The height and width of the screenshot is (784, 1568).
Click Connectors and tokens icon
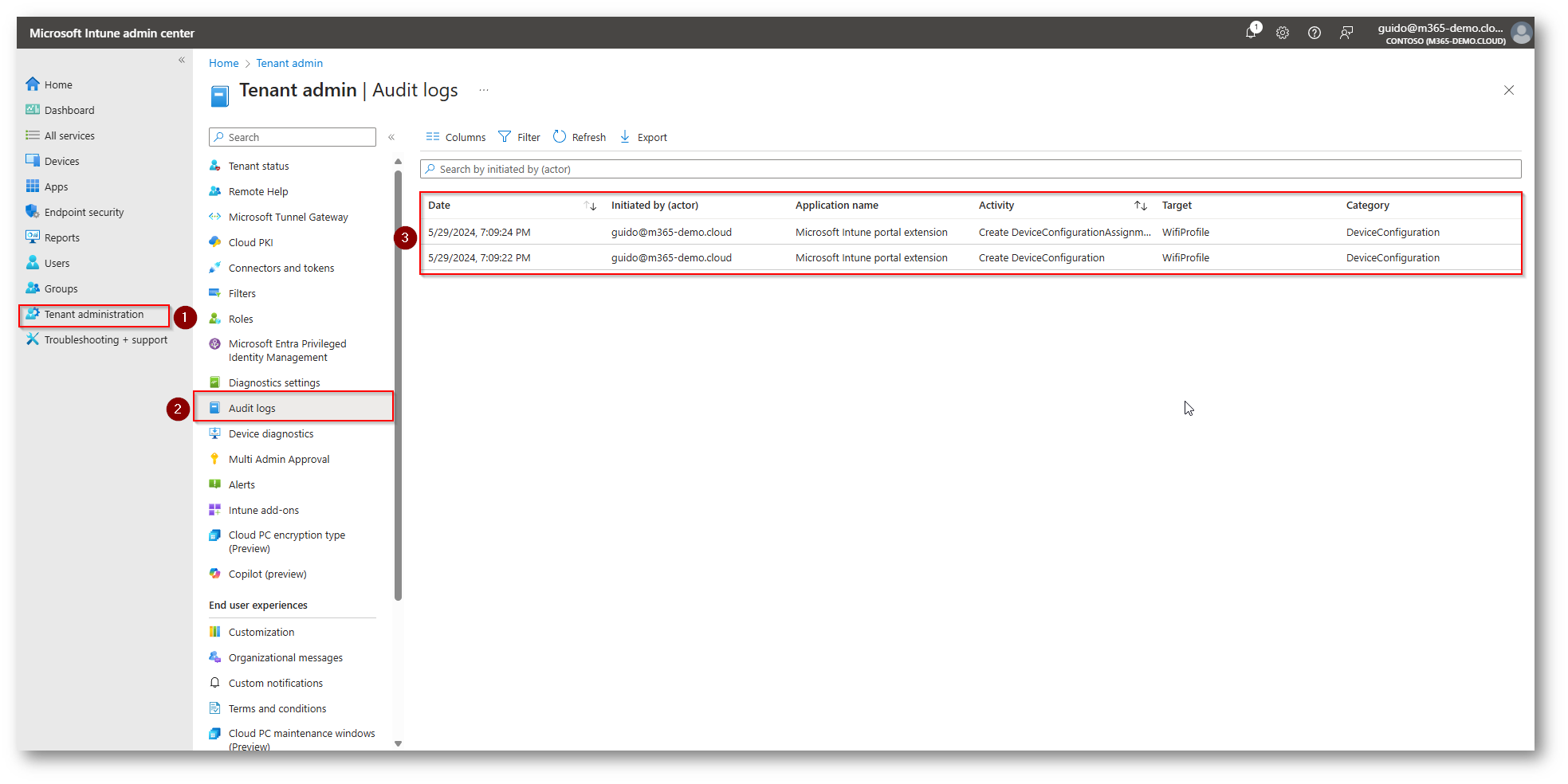pos(214,268)
